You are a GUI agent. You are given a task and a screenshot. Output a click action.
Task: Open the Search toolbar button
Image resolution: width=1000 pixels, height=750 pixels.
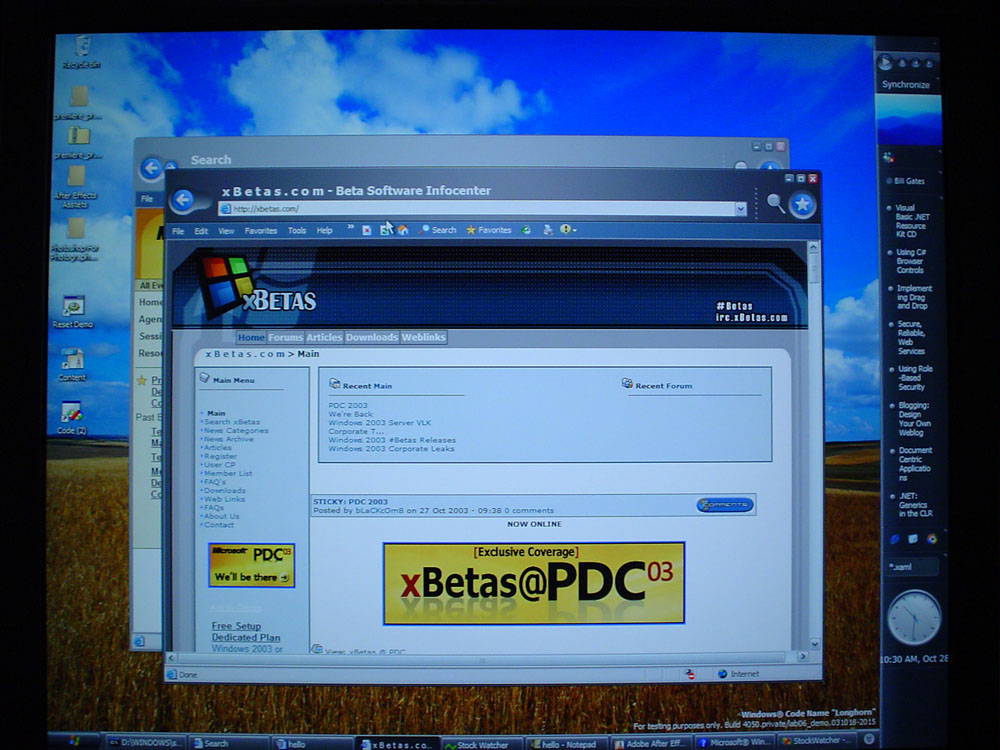(438, 230)
